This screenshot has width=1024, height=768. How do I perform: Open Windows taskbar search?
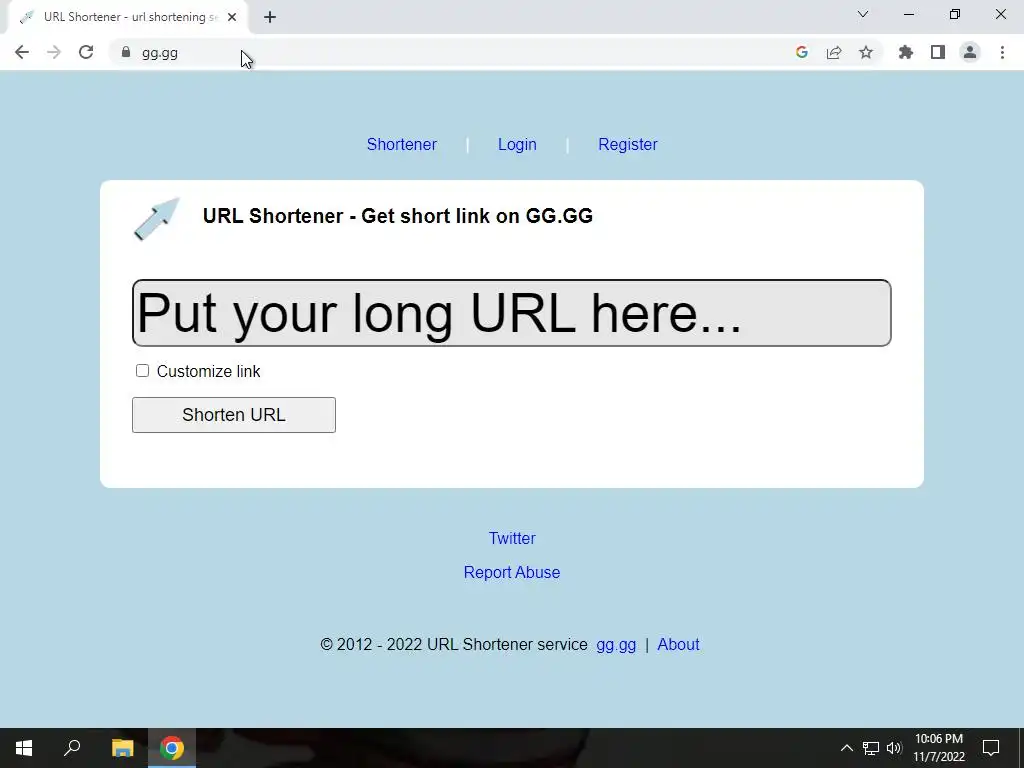72,748
